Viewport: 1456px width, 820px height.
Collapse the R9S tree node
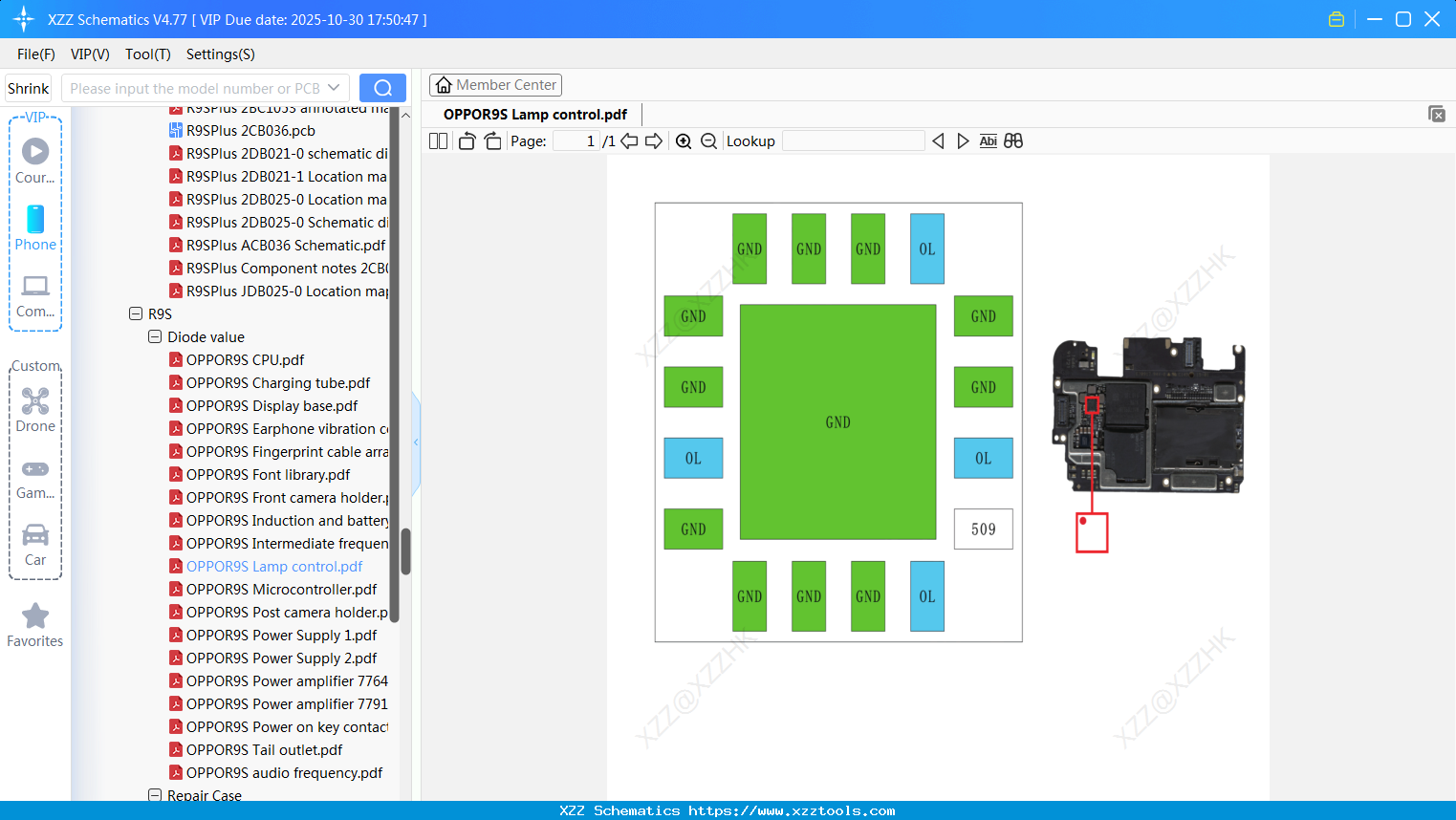(x=136, y=313)
